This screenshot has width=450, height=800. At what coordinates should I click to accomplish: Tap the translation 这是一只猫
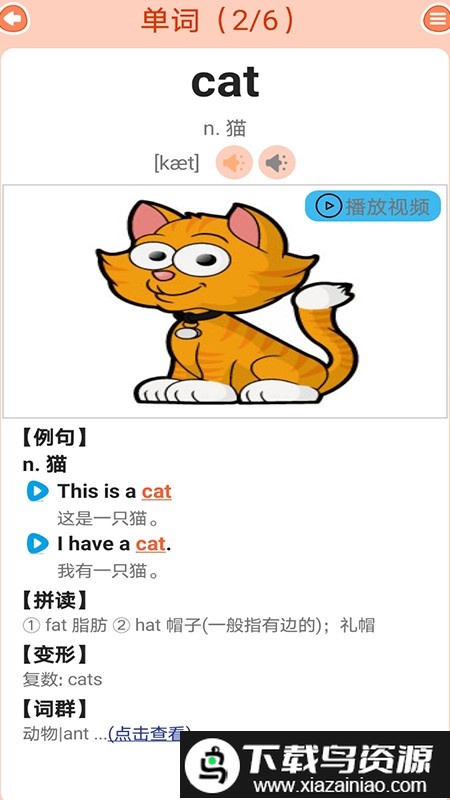click(109, 519)
